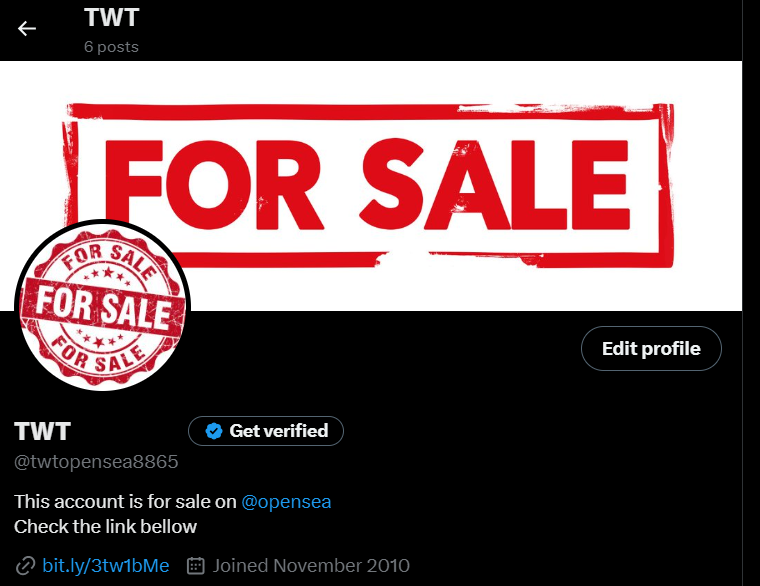Open the bit.ly/3tw1bMe link
760x586 pixels.
click(x=106, y=566)
